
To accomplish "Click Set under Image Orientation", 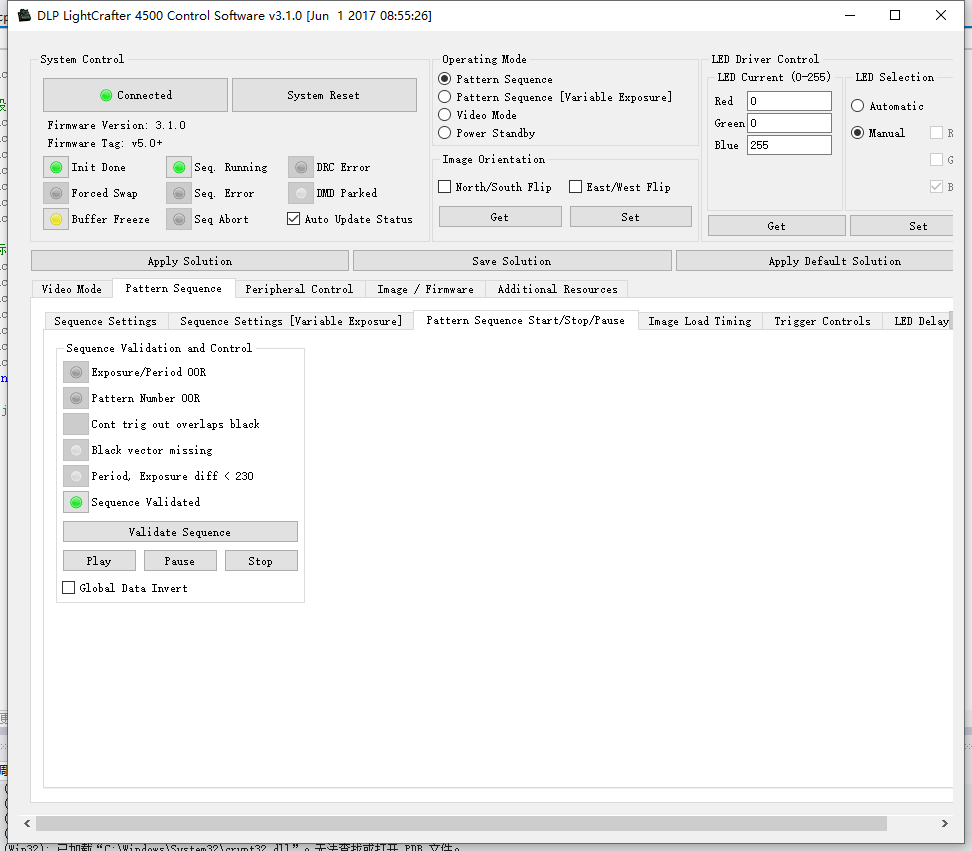I will [630, 217].
